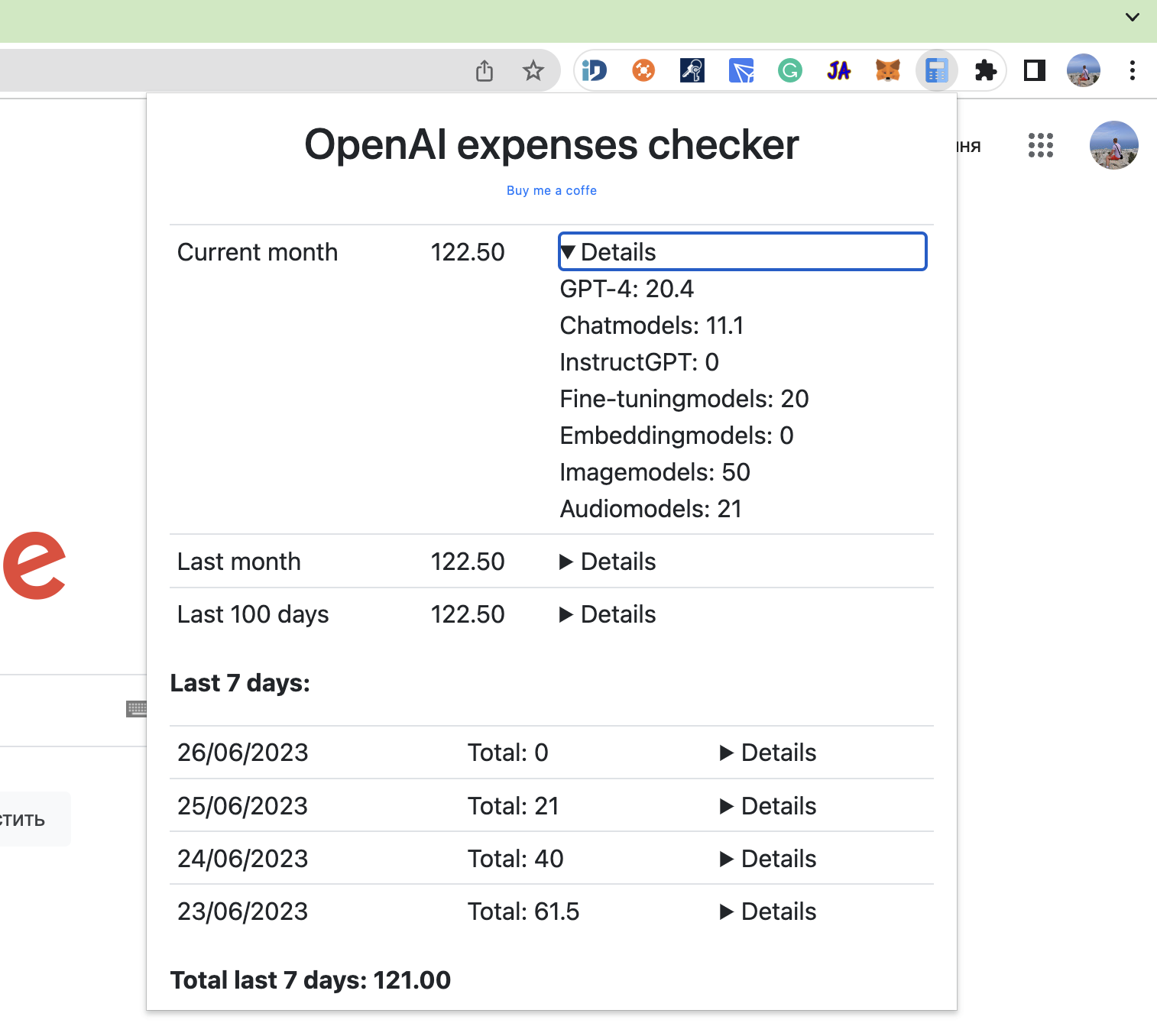
Task: Click the Total: 0 cell
Action: click(508, 753)
